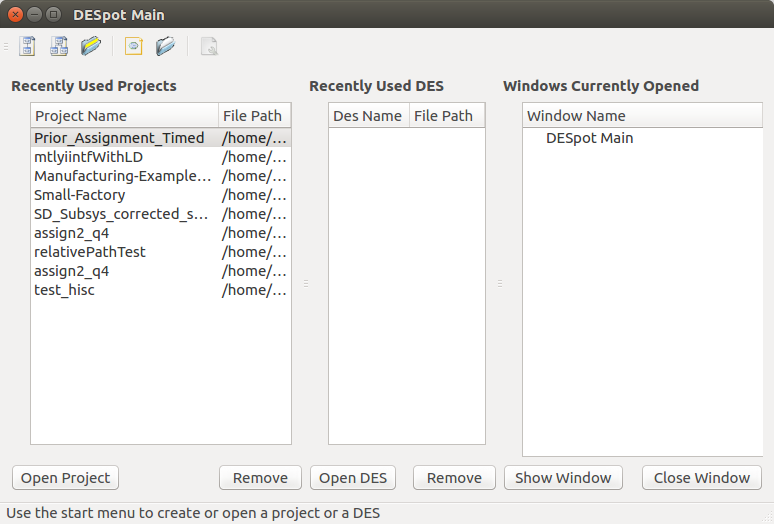
Task: Select DESpot Main in the opened windows list
Action: click(589, 138)
